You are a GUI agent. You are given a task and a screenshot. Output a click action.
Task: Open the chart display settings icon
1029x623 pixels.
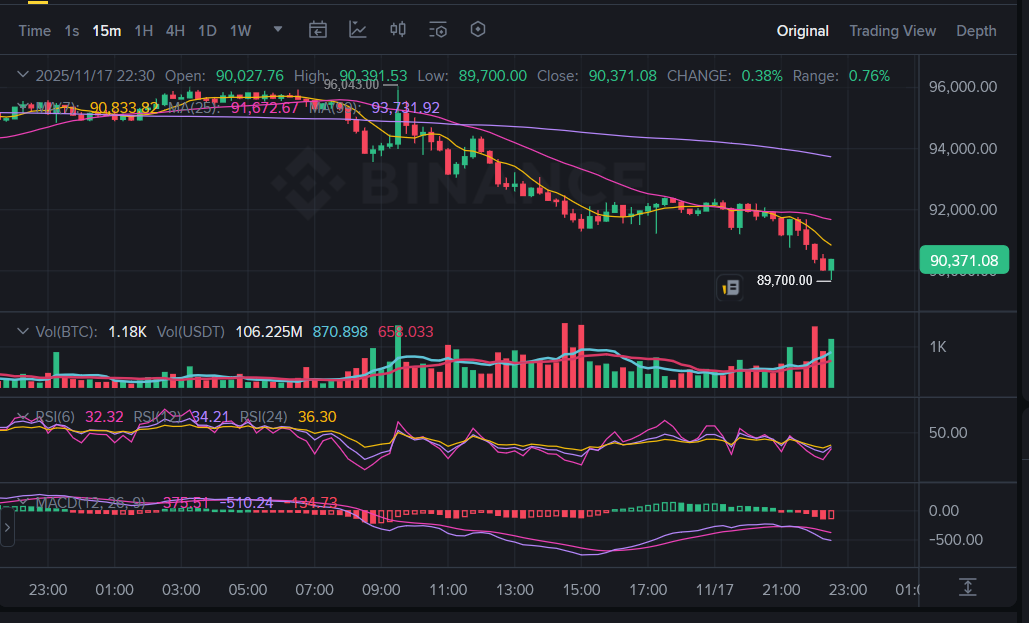point(438,30)
